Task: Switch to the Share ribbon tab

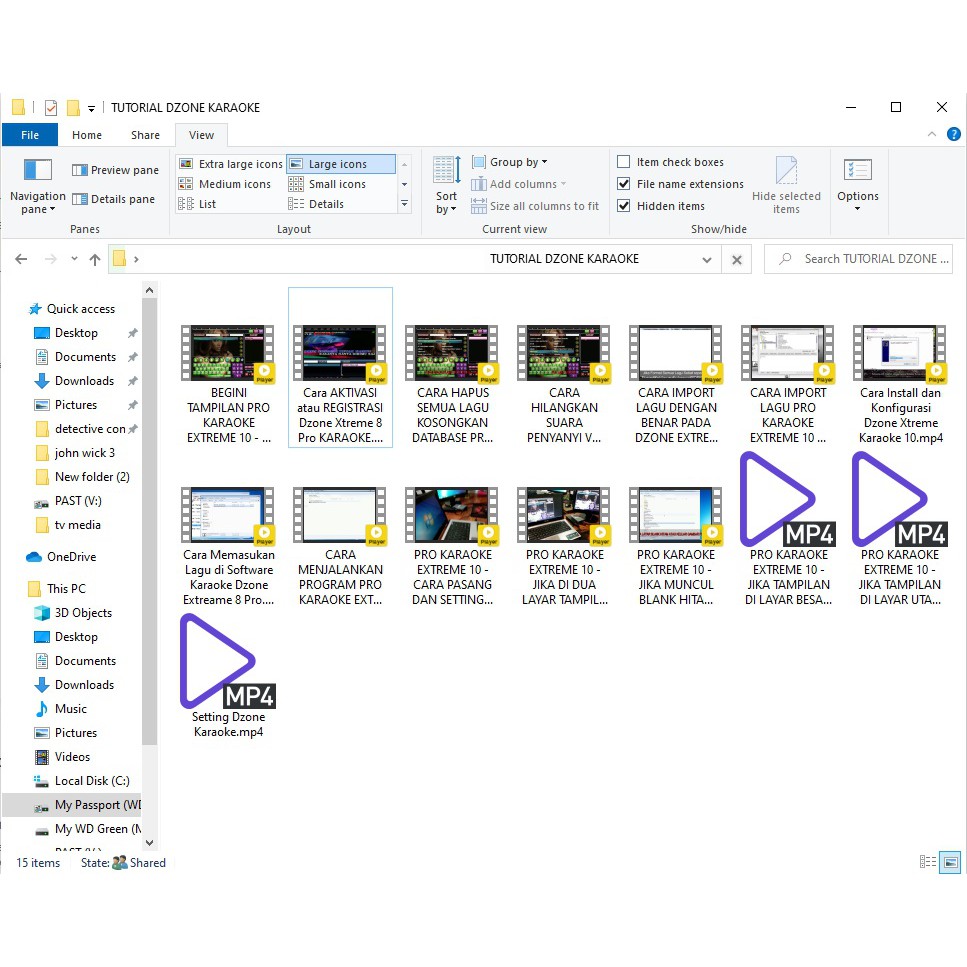Action: [145, 135]
